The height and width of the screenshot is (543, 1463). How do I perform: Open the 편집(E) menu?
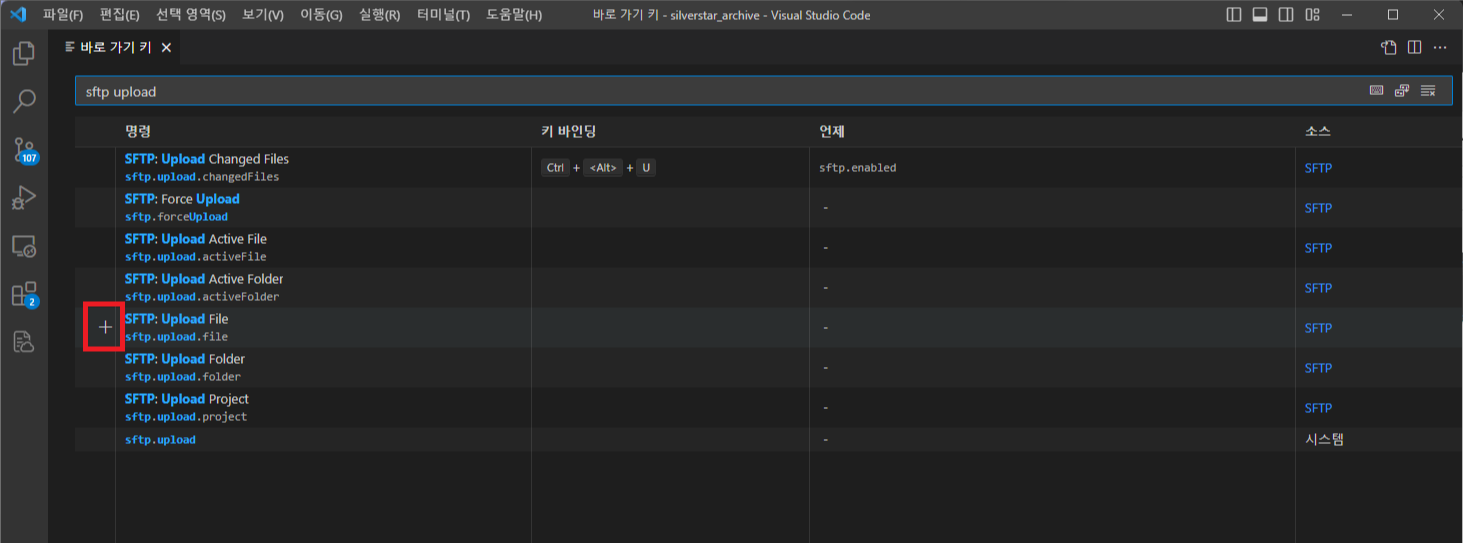[x=119, y=15]
